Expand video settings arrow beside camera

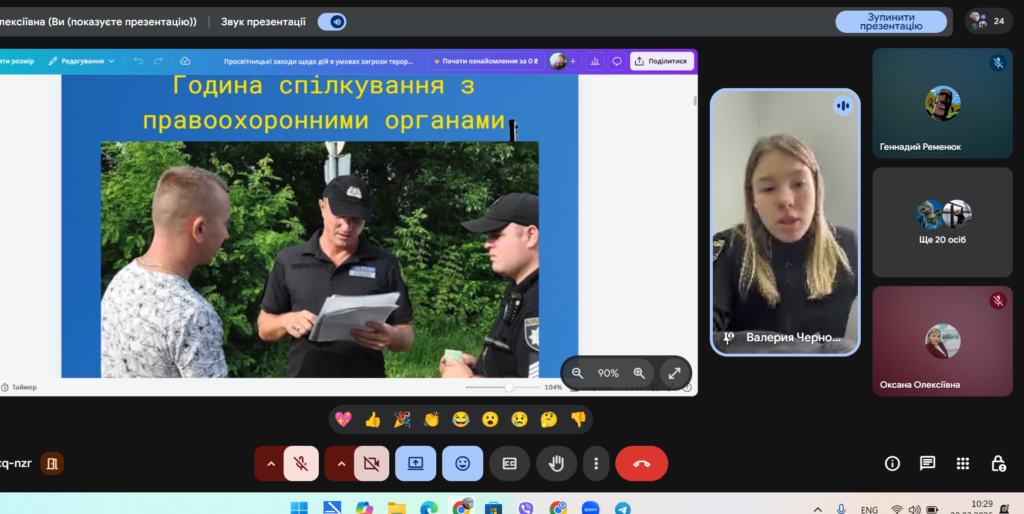(x=340, y=463)
